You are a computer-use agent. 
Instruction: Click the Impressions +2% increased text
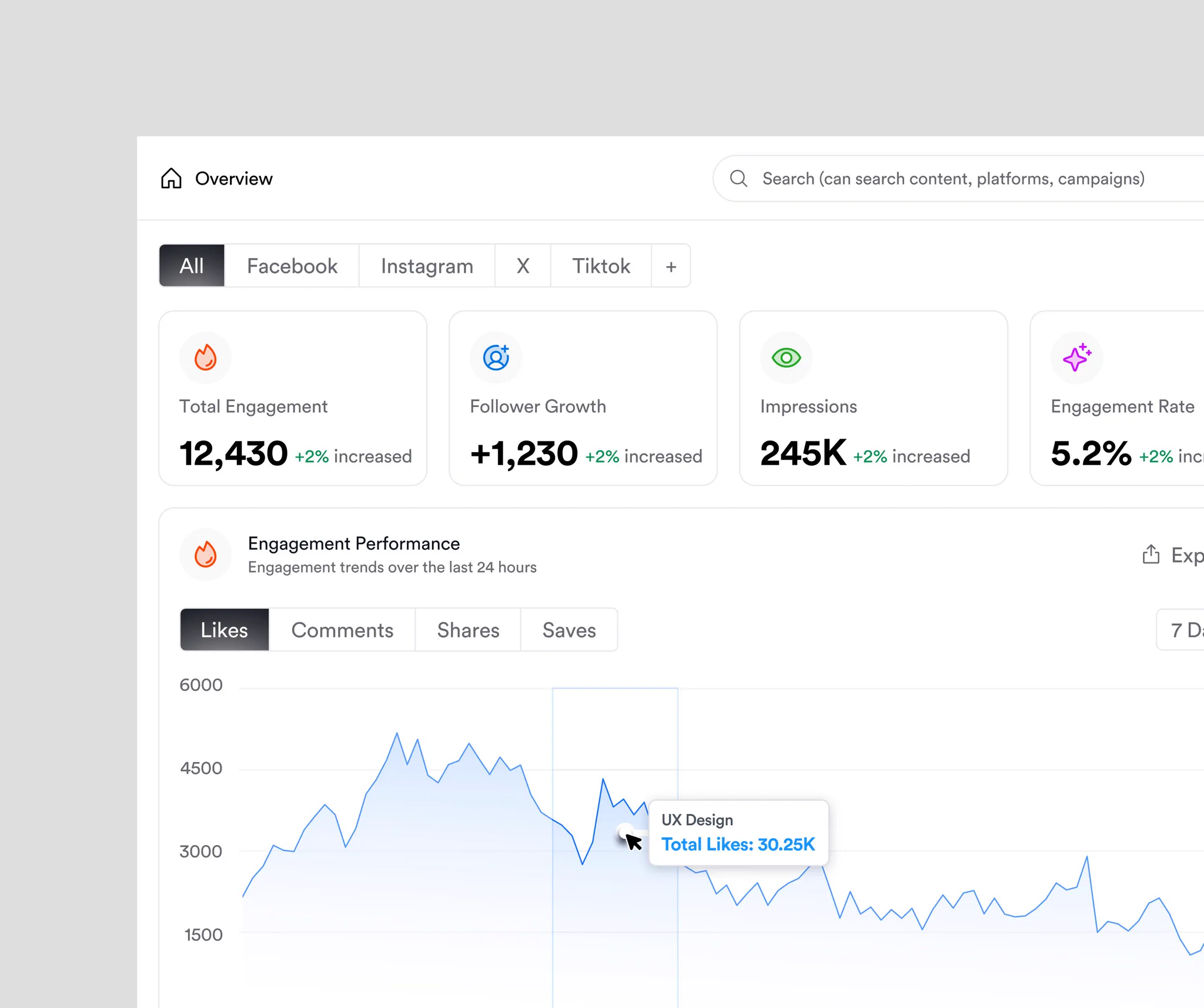click(x=912, y=456)
